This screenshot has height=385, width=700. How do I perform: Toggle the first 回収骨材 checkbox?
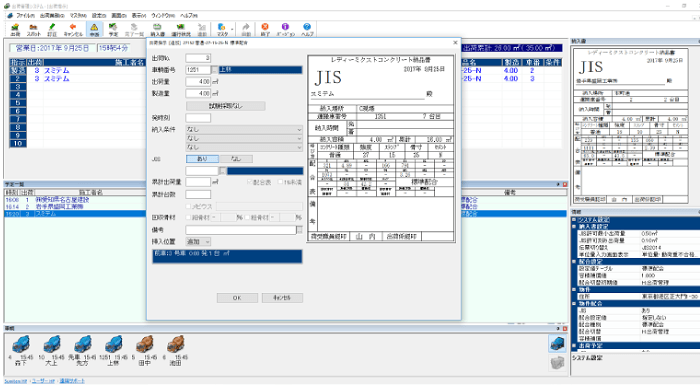[188, 218]
